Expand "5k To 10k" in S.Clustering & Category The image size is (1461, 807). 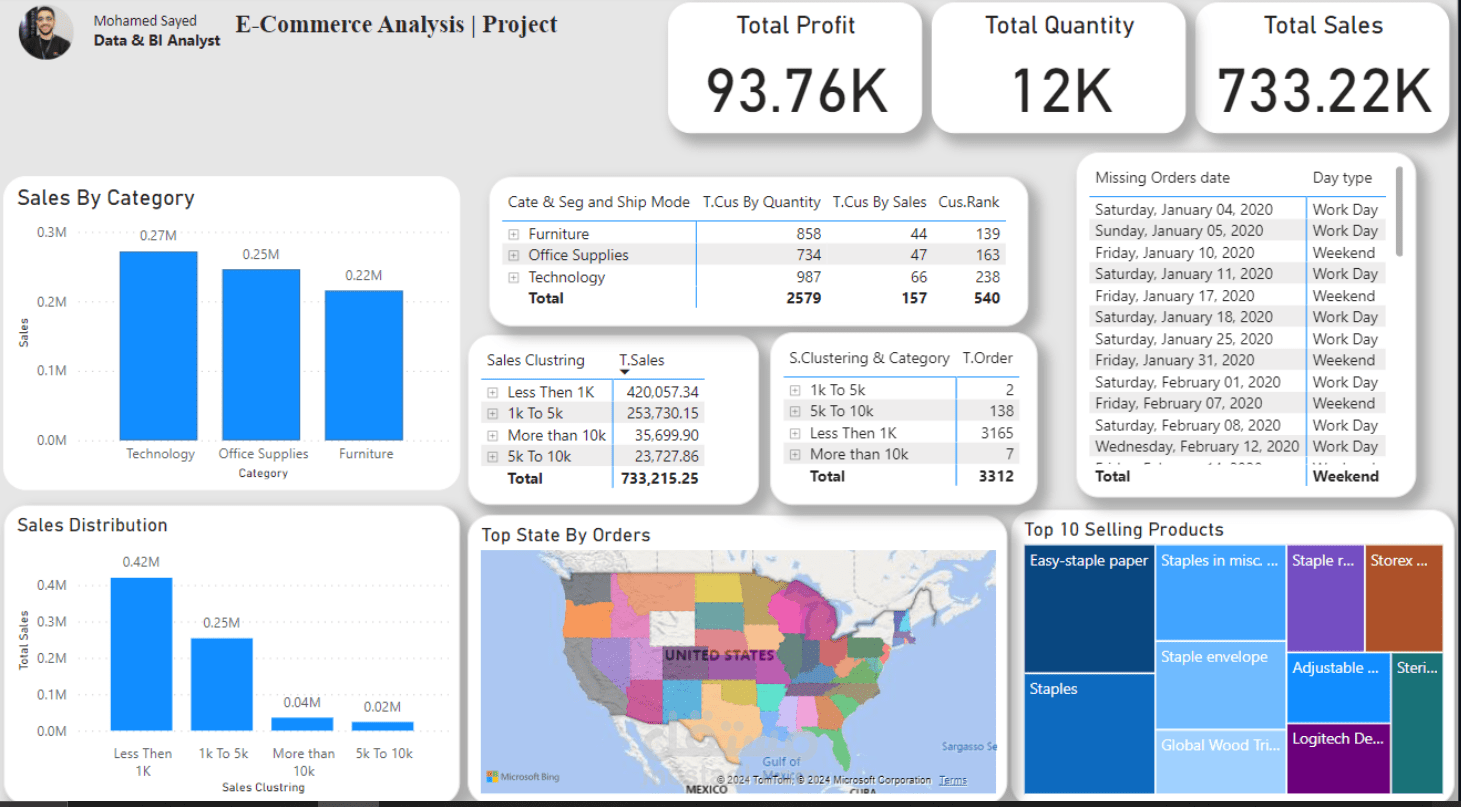(x=794, y=411)
